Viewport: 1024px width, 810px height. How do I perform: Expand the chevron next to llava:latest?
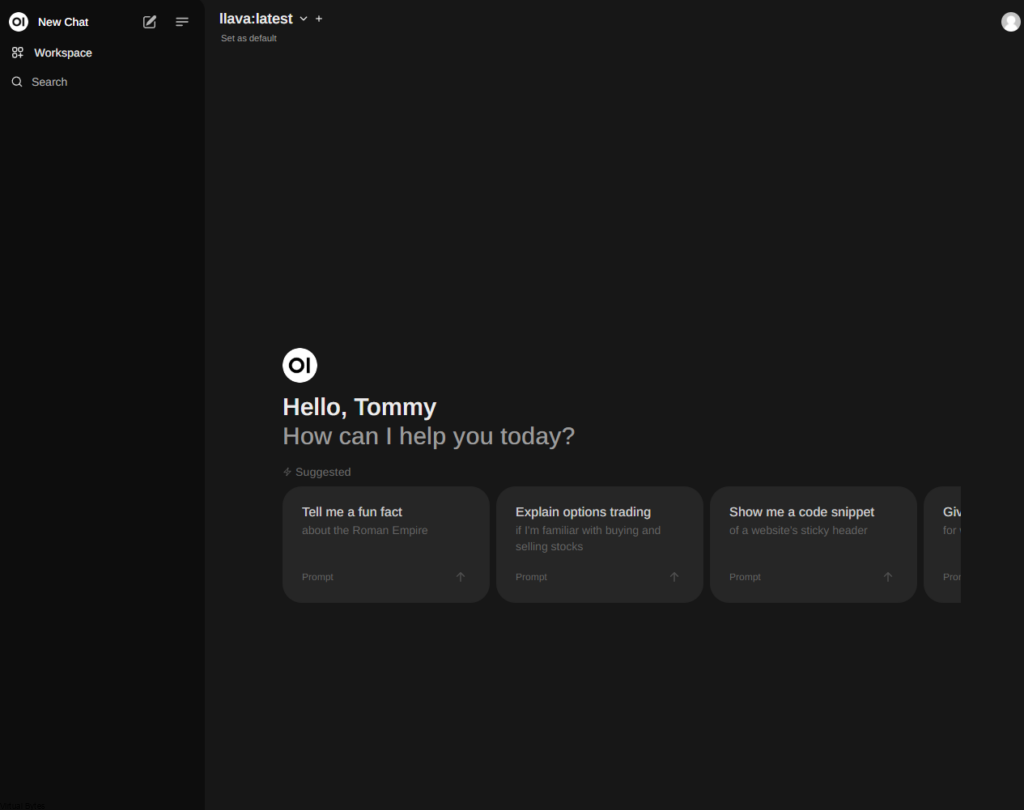pos(304,19)
